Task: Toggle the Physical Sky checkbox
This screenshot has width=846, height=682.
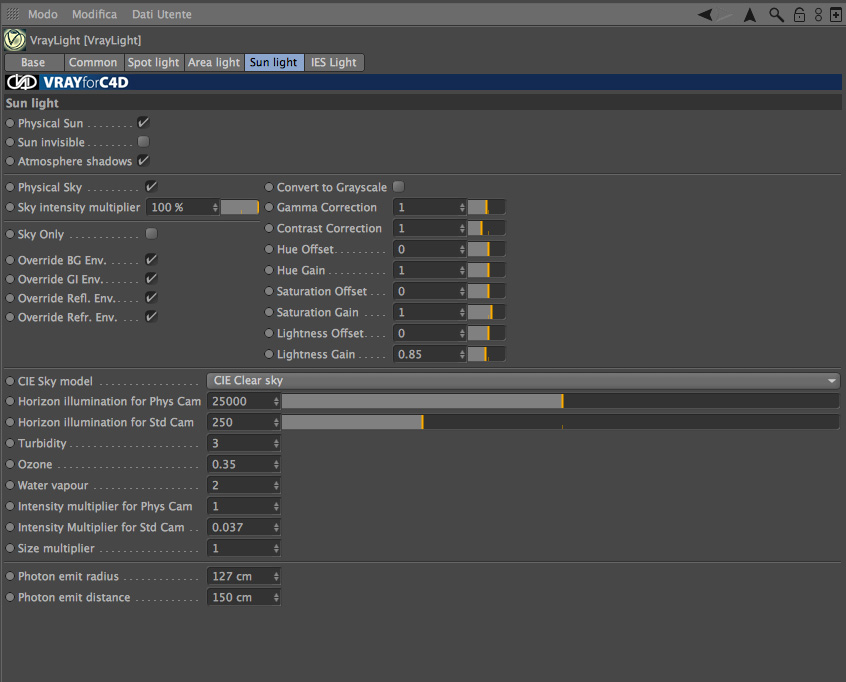Action: click(x=151, y=186)
